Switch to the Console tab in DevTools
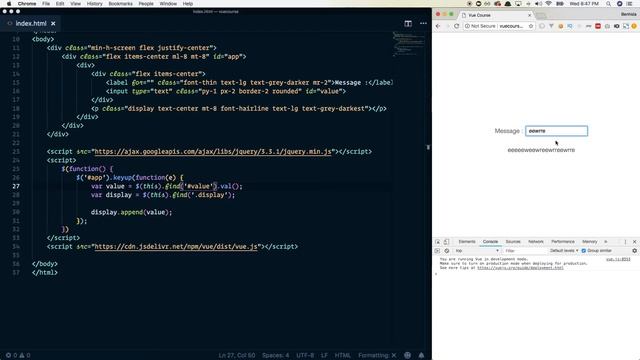Screen dimensions: 640x360 (x=490, y=242)
